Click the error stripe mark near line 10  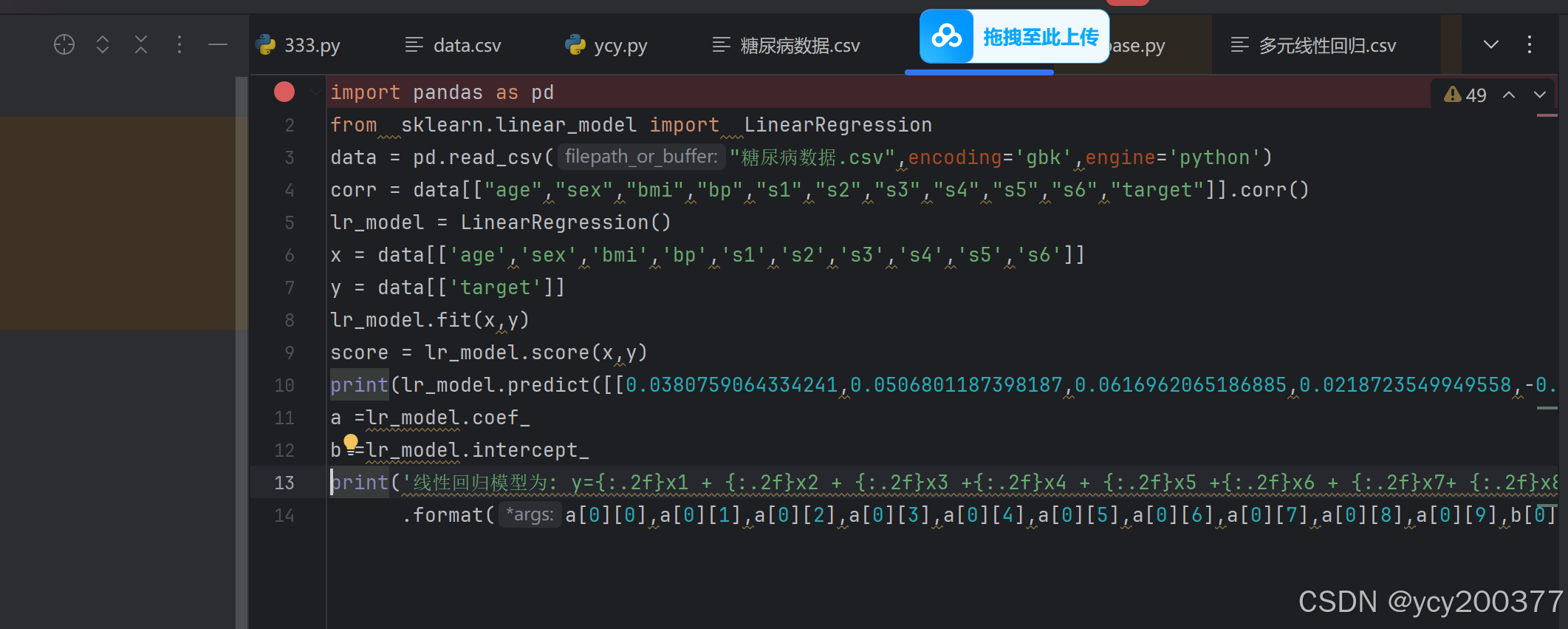tap(1547, 408)
